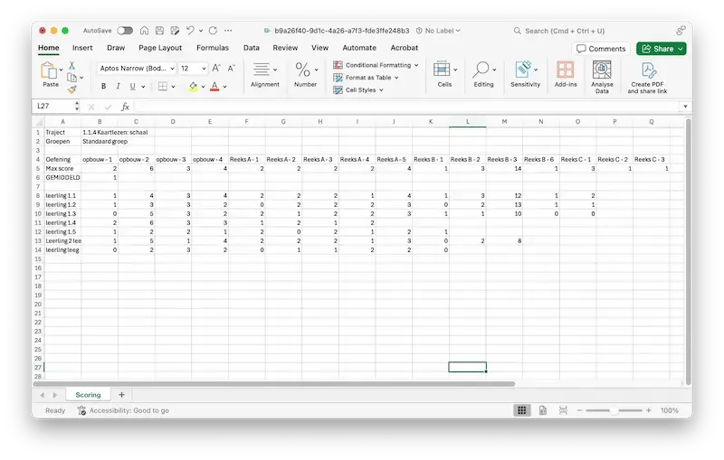Switch to the Draw tab

pos(116,48)
